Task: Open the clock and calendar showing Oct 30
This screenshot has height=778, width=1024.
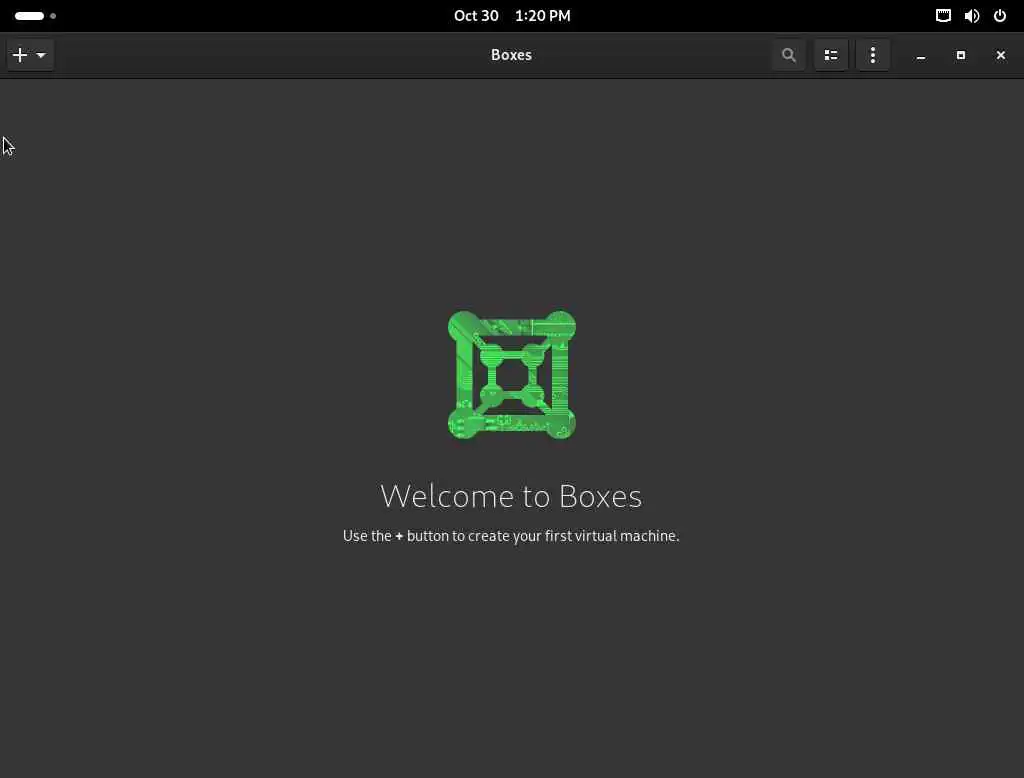Action: point(512,16)
